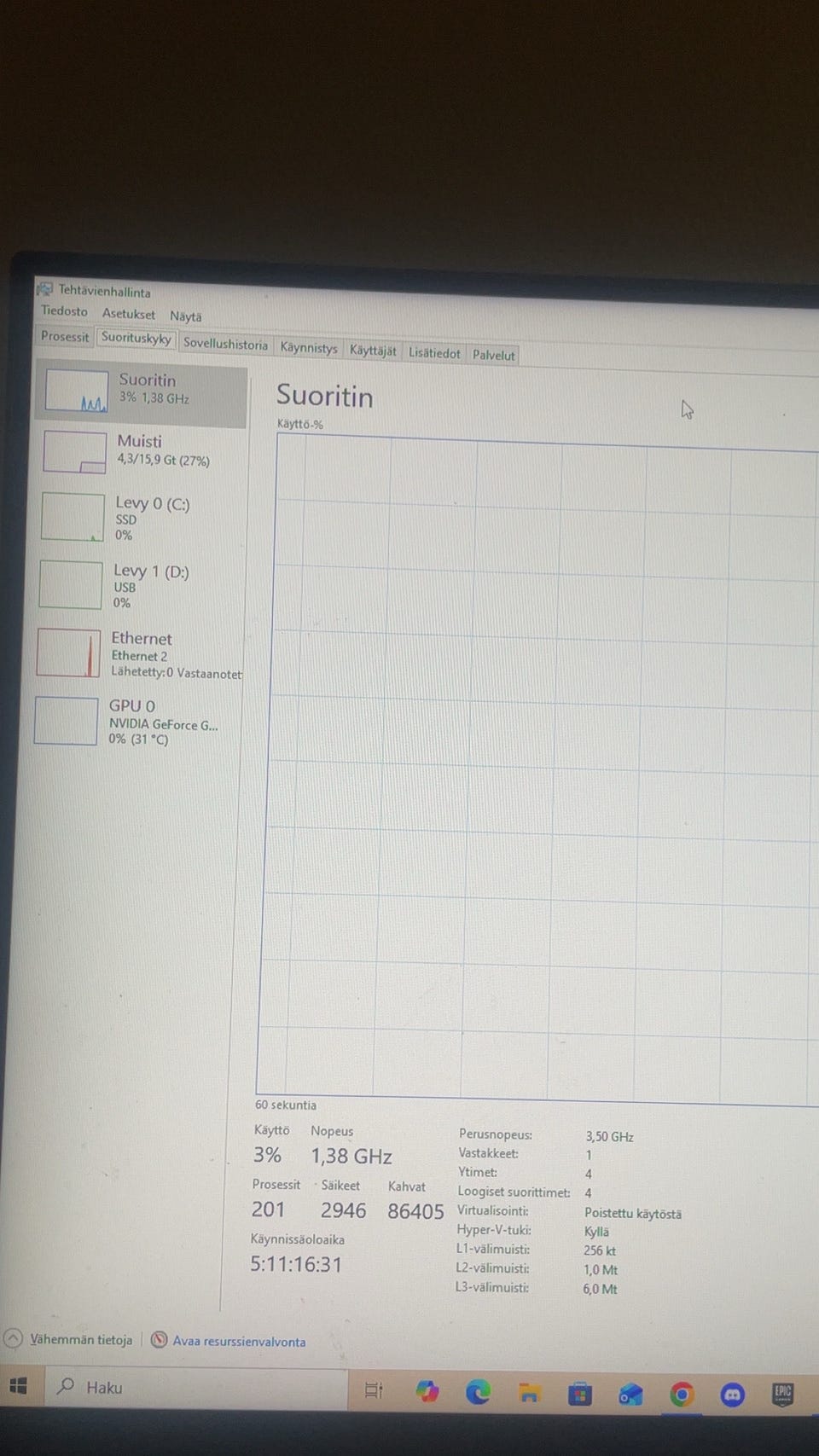Open File Explorer from the taskbar
This screenshot has width=819, height=1456.
530,1394
